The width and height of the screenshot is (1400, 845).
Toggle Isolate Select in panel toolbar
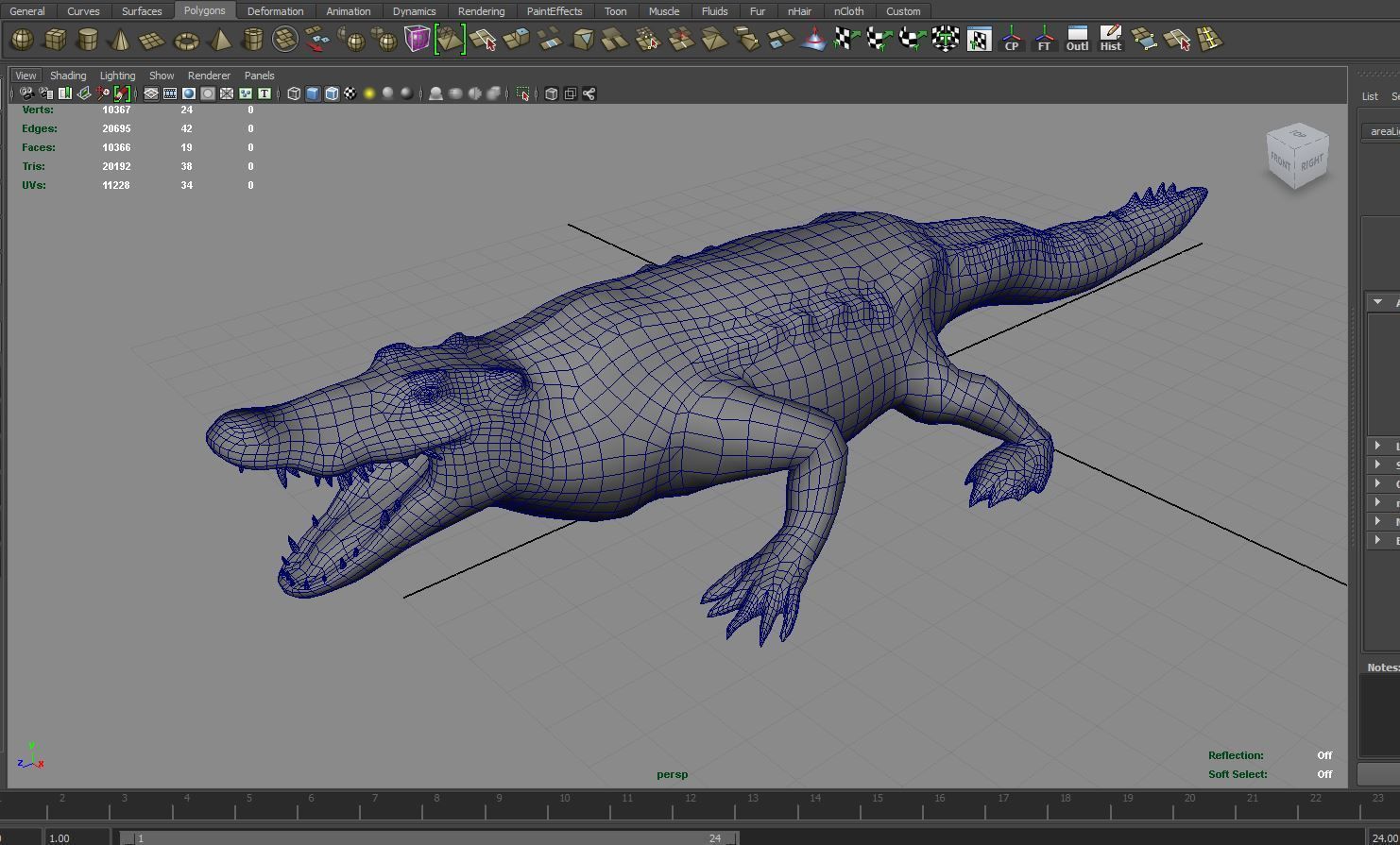522,93
